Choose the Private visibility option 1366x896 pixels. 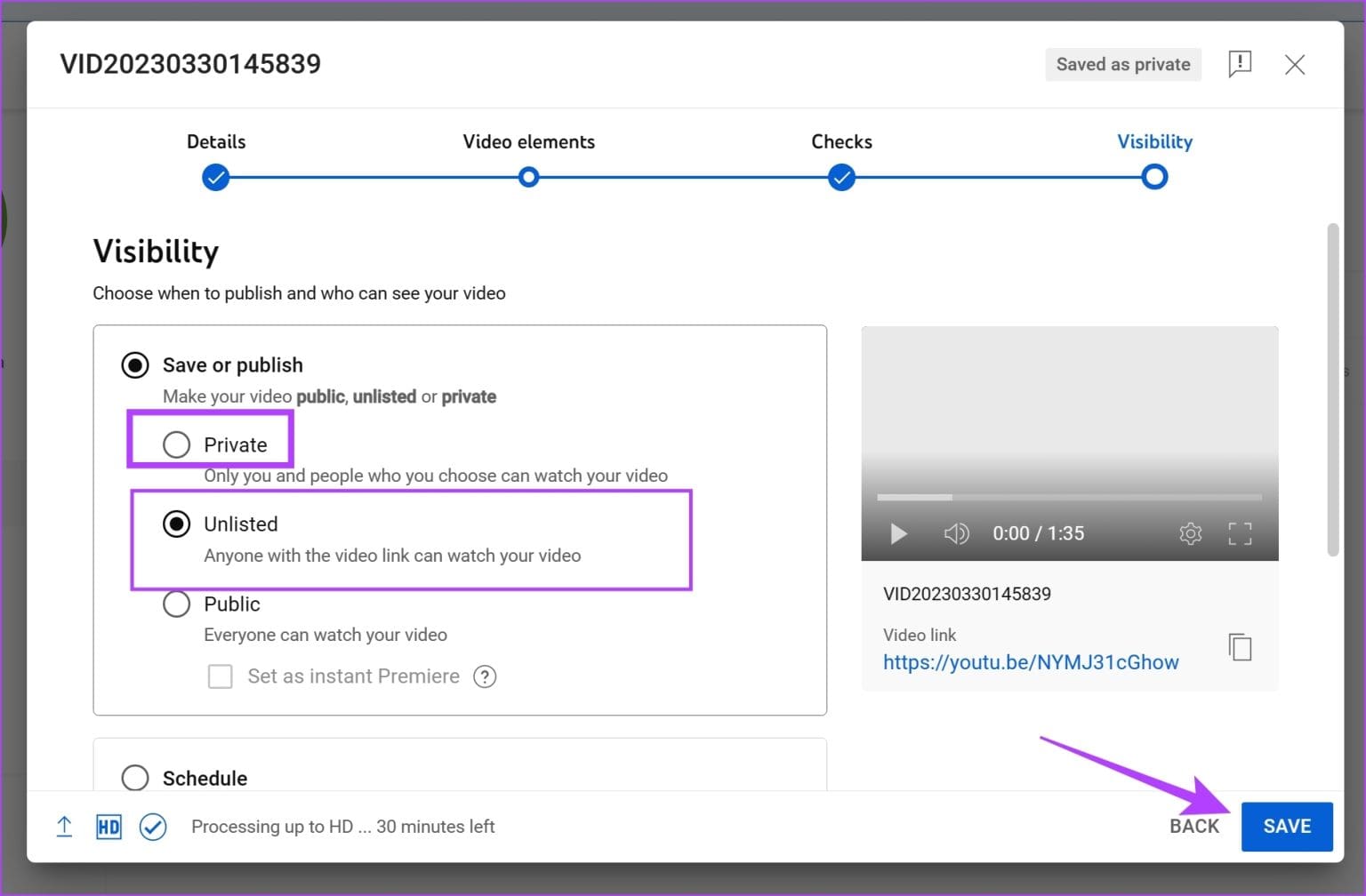point(176,444)
